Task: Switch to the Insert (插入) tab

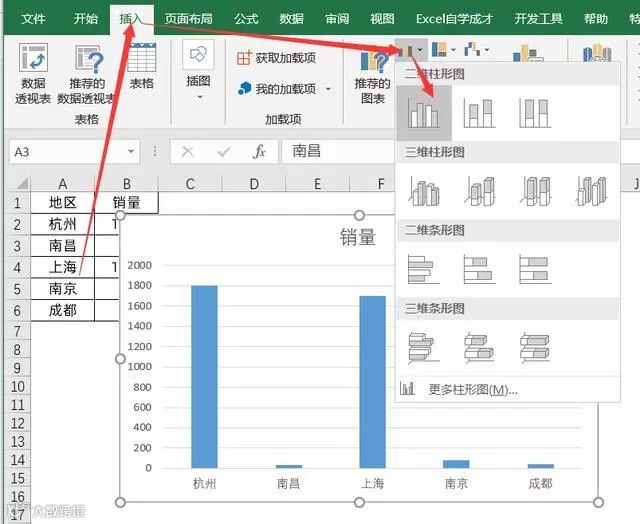Action: coord(131,19)
